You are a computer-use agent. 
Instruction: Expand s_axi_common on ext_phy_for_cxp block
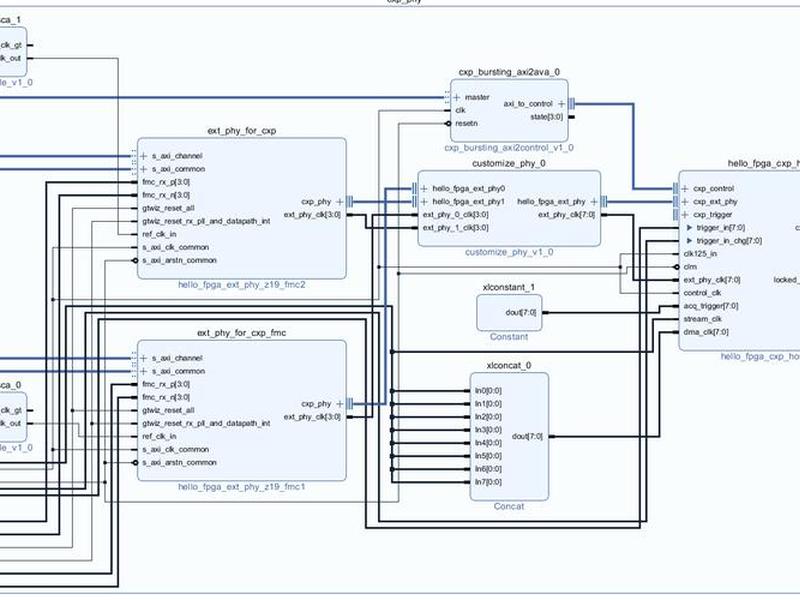coord(143,169)
